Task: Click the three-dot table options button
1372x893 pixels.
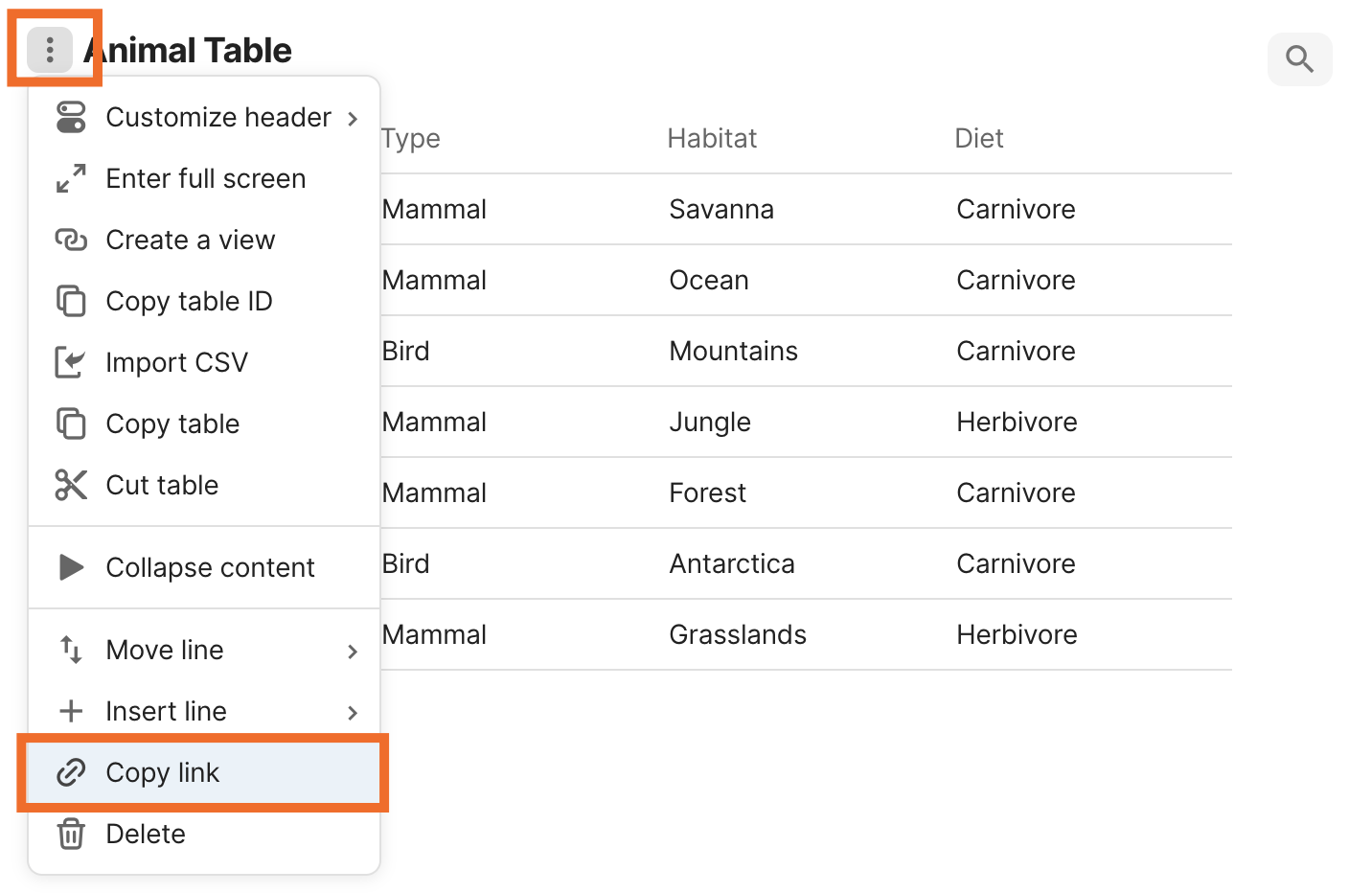Action: (x=50, y=50)
